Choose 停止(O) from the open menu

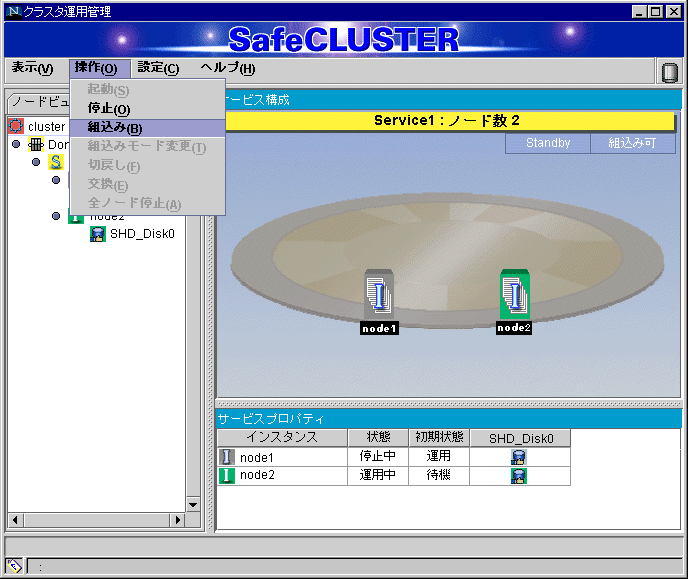coord(109,109)
